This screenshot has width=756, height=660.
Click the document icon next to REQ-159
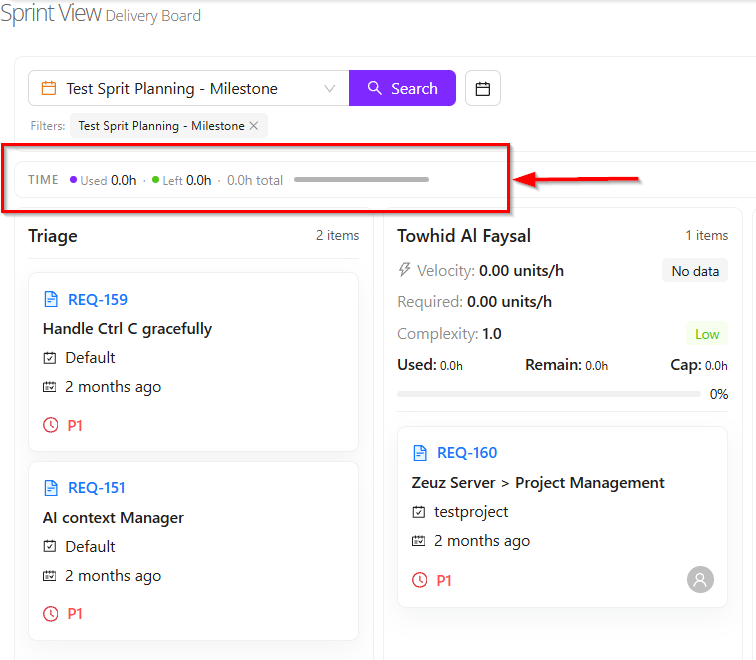[52, 300]
